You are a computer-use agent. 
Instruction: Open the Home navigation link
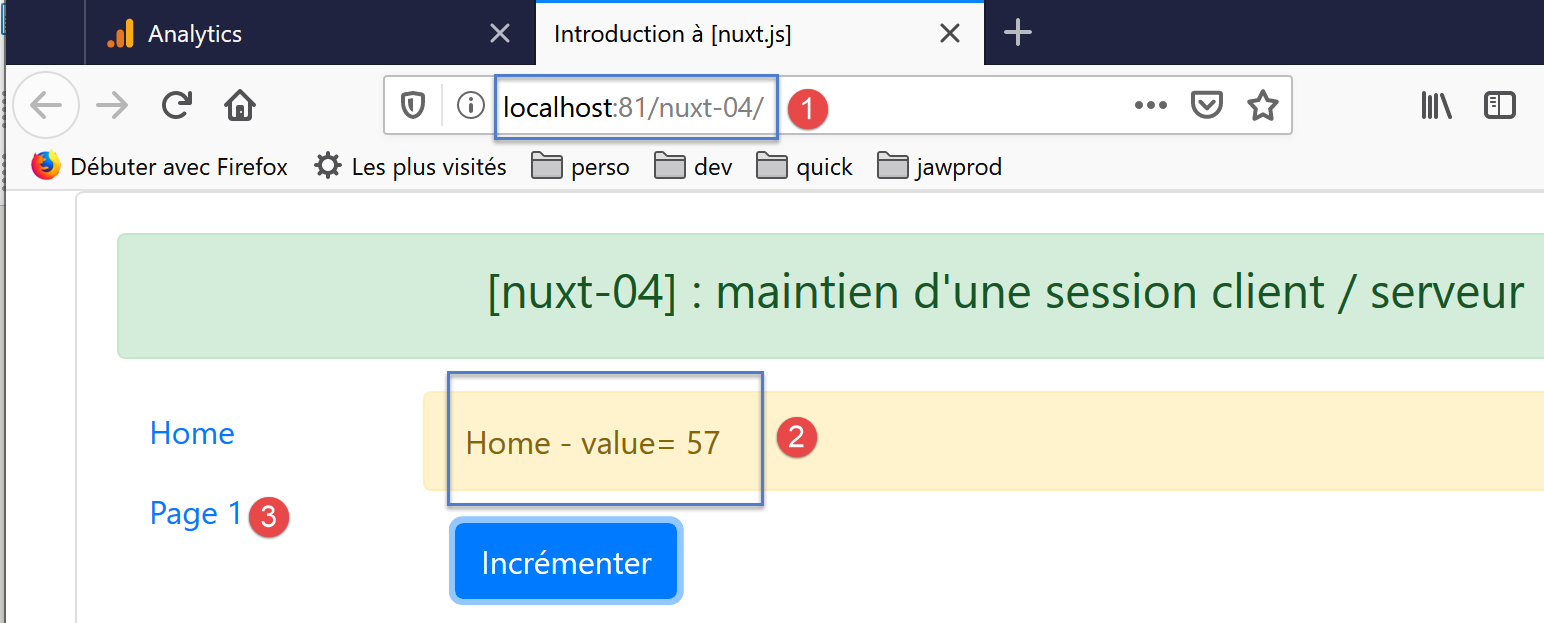192,433
